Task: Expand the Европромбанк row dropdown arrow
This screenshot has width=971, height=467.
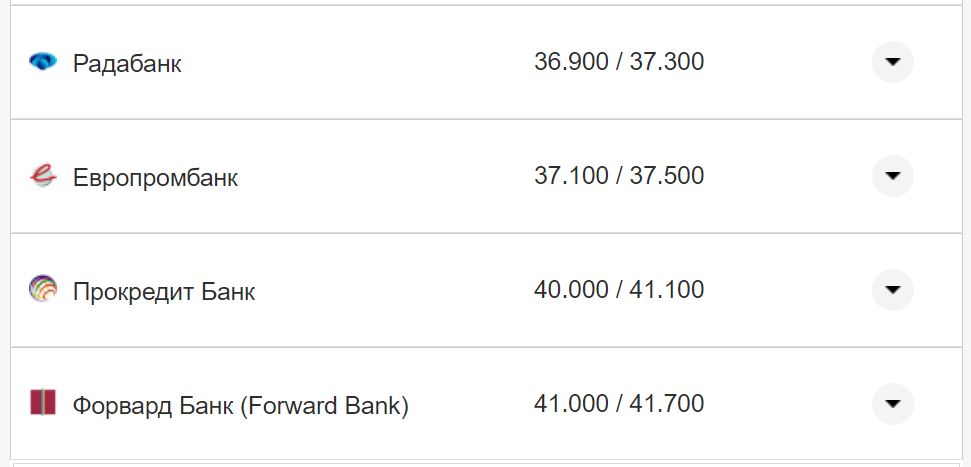Action: [892, 176]
